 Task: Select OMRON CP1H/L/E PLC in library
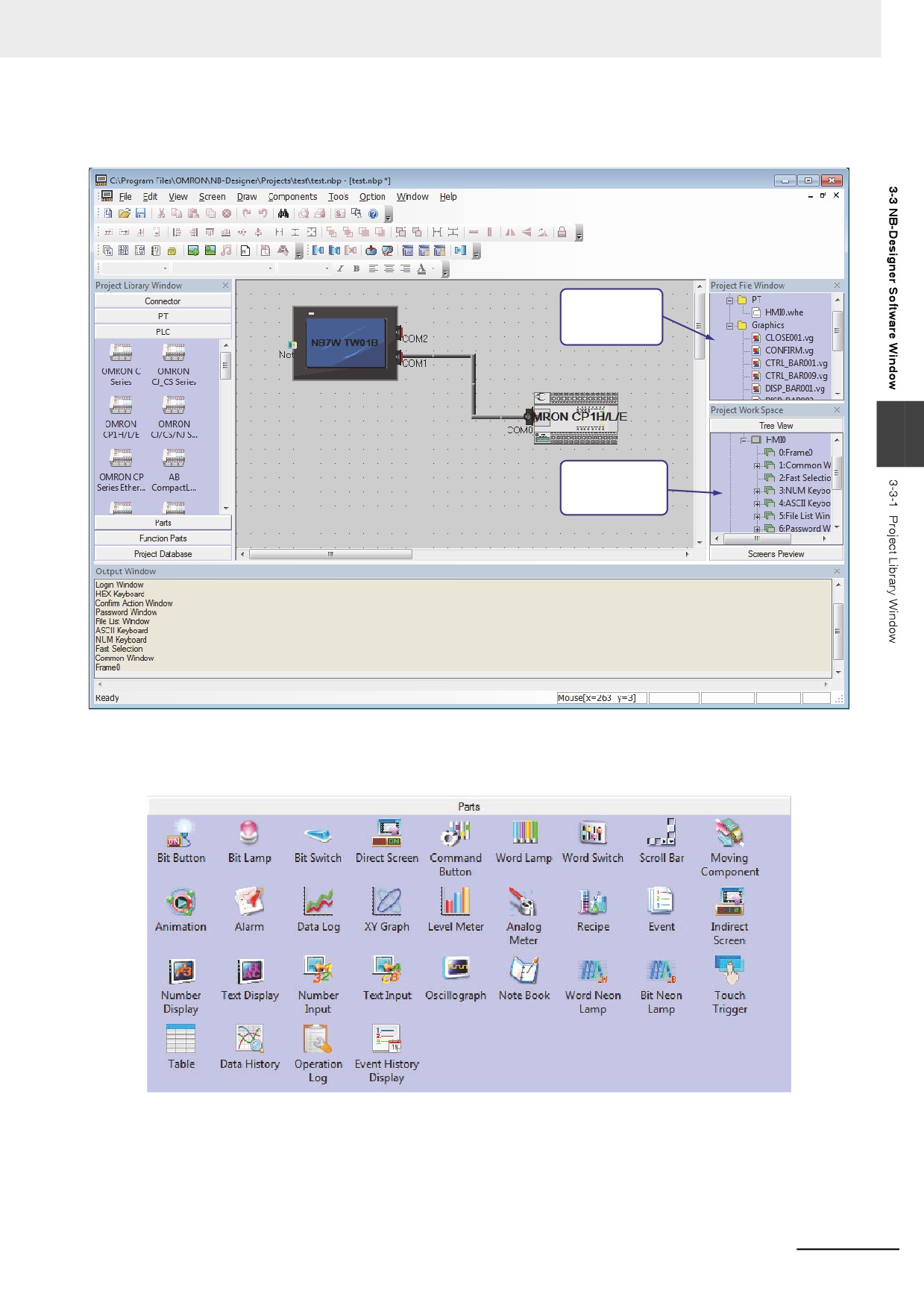click(121, 417)
